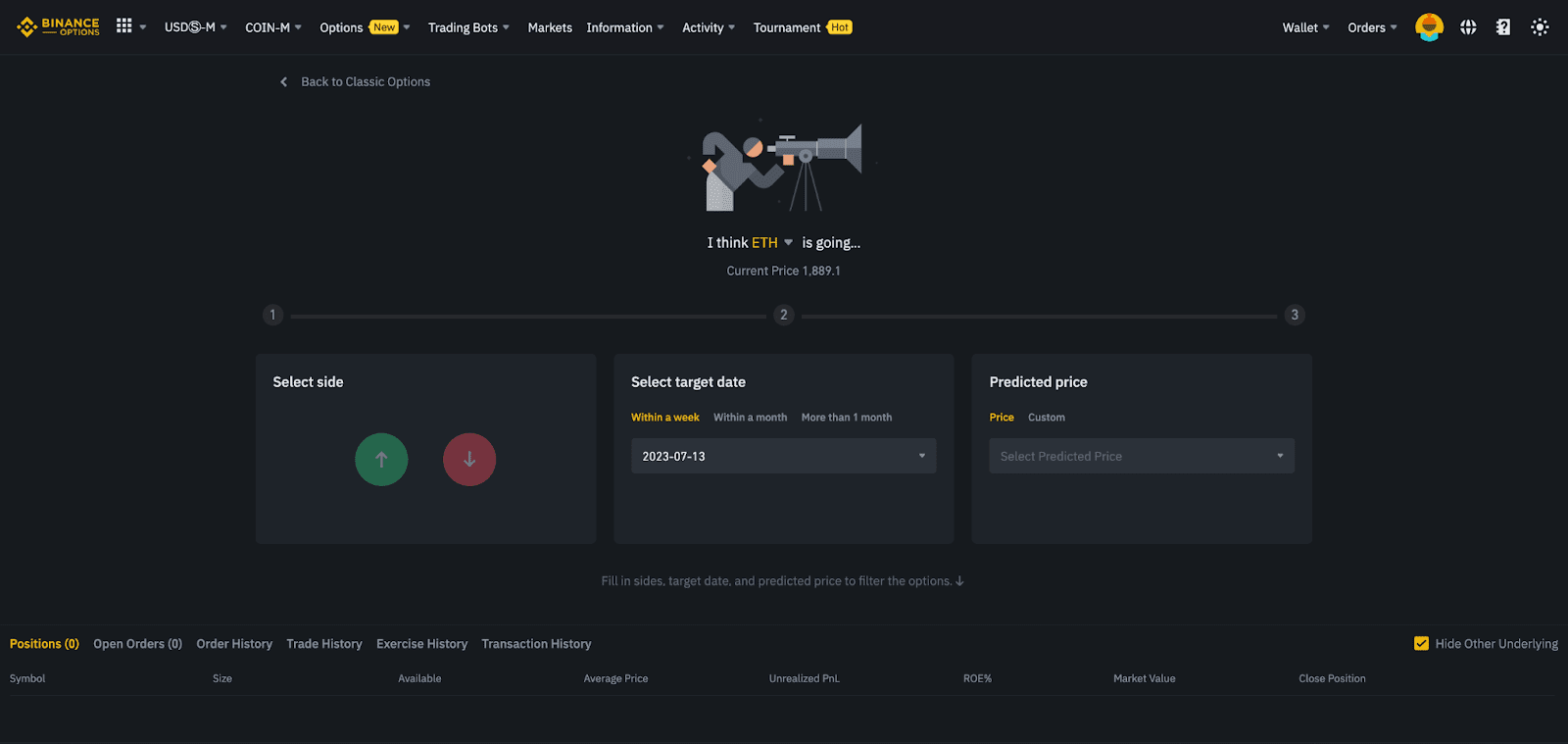Open the help question mark icon
The width and height of the screenshot is (1568, 744).
point(1503,27)
